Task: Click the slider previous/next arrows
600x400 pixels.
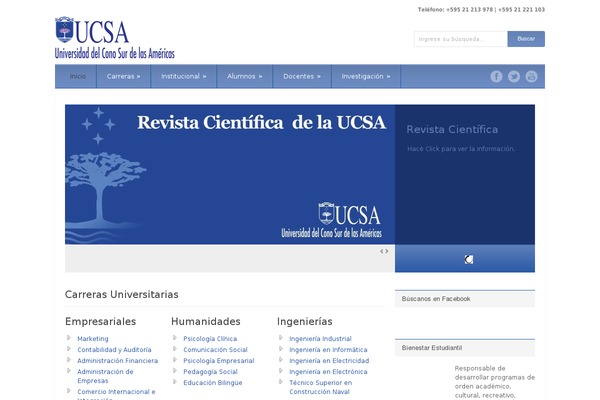Action: (x=384, y=251)
